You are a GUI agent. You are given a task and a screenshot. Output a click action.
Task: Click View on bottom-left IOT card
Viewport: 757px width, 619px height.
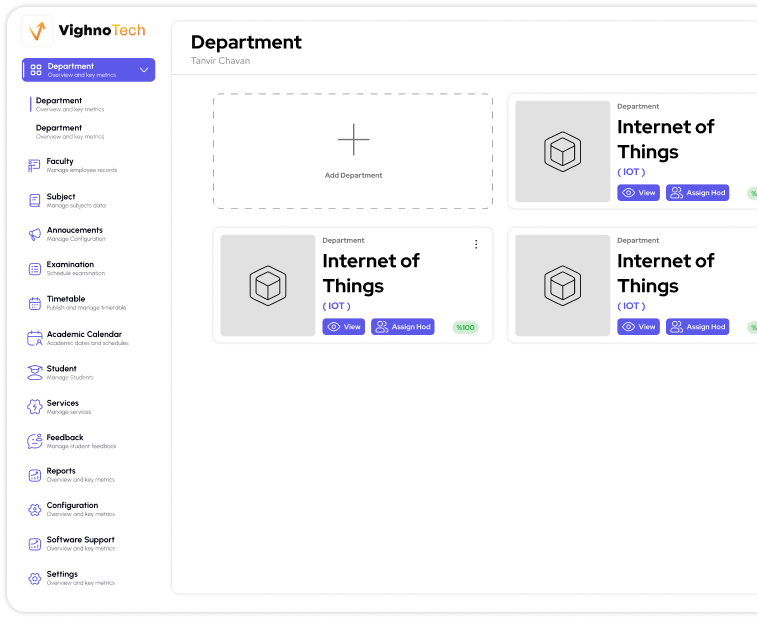(x=344, y=327)
